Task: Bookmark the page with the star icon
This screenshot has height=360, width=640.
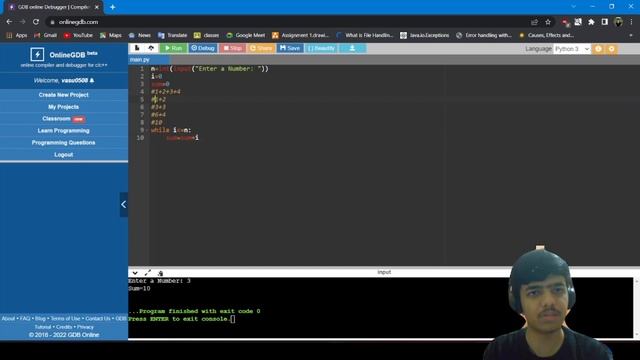Action: pos(548,22)
